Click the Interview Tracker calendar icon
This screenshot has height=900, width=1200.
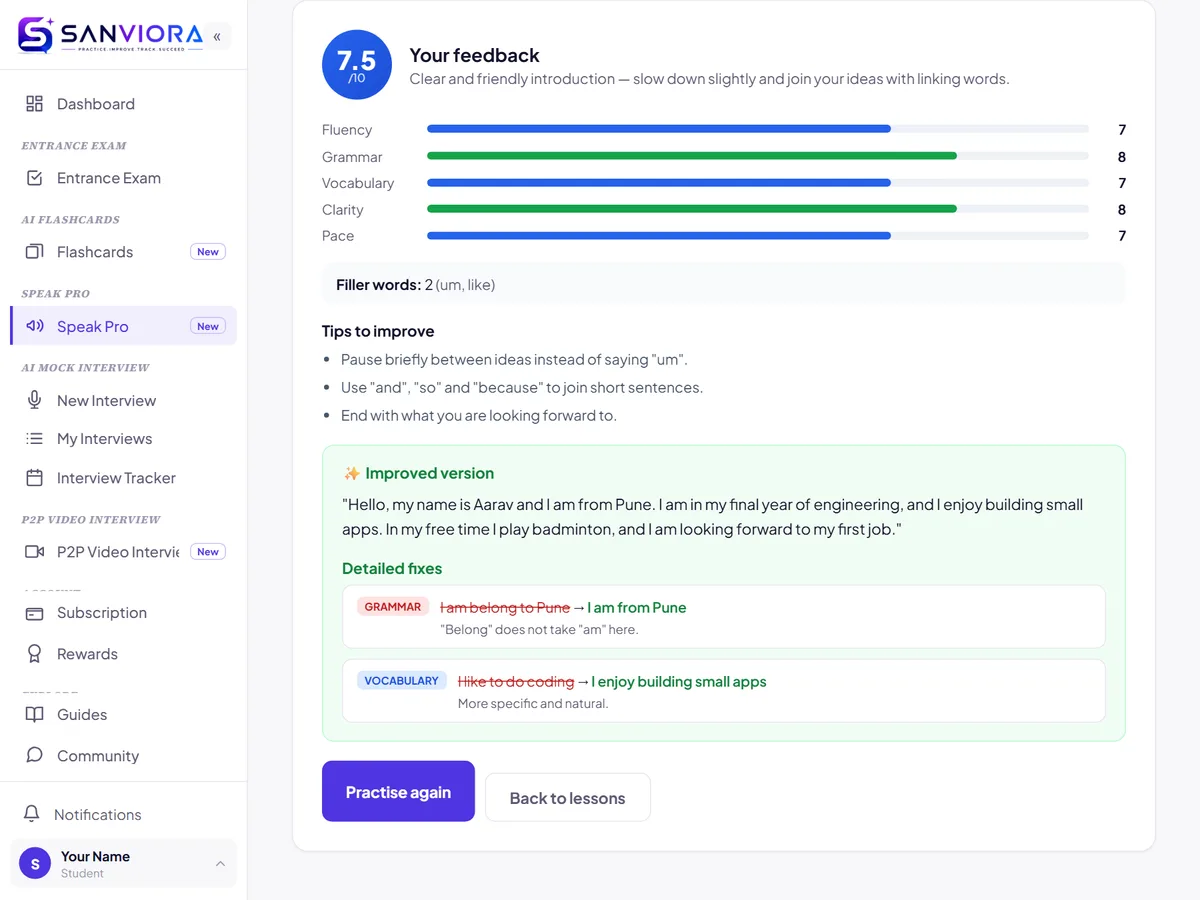pos(35,478)
